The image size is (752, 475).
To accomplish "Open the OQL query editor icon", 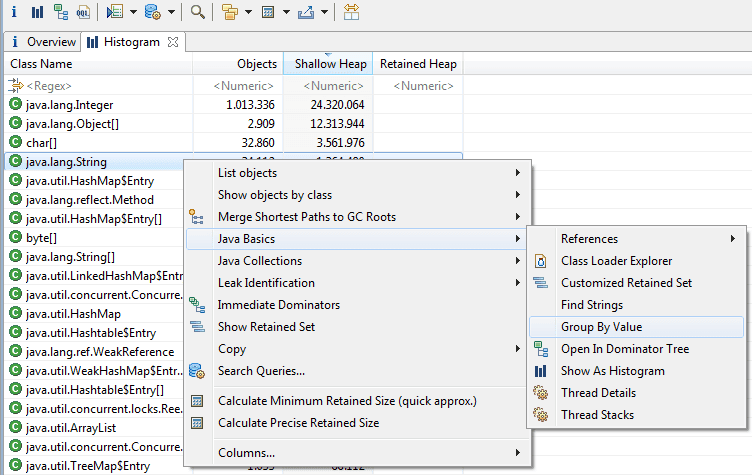I will pyautogui.click(x=84, y=12).
